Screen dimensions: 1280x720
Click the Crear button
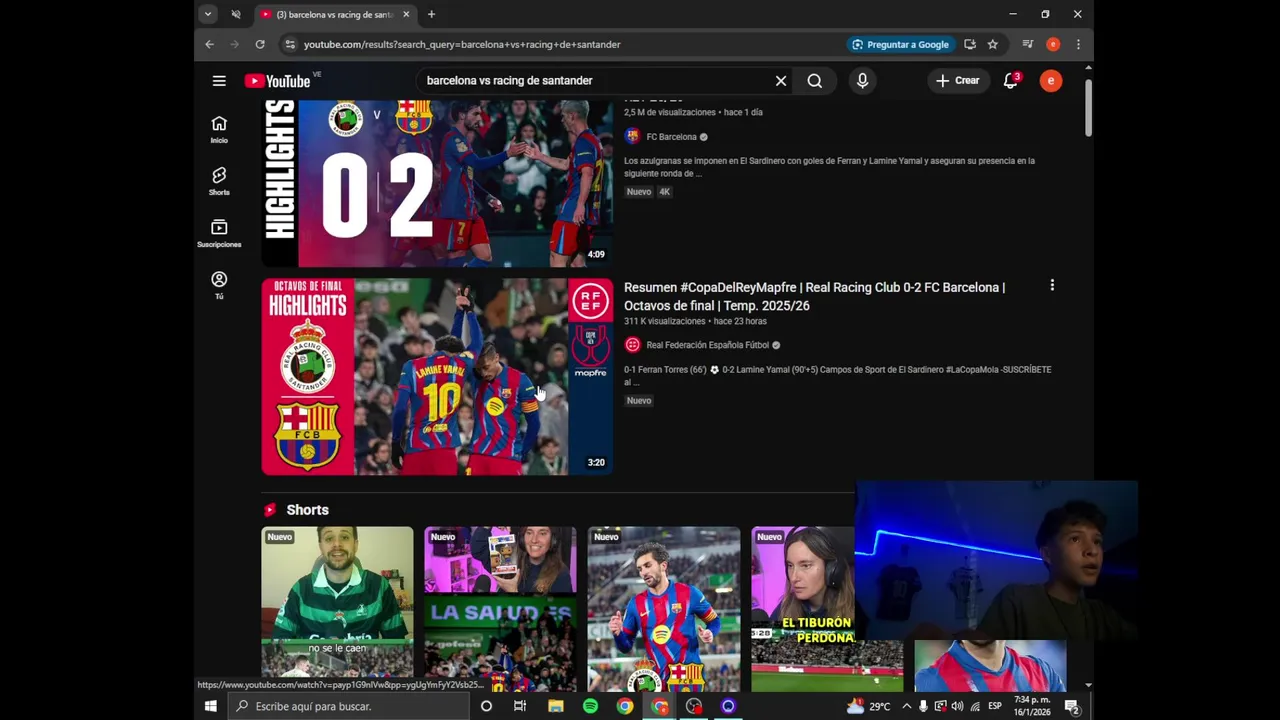click(x=958, y=81)
